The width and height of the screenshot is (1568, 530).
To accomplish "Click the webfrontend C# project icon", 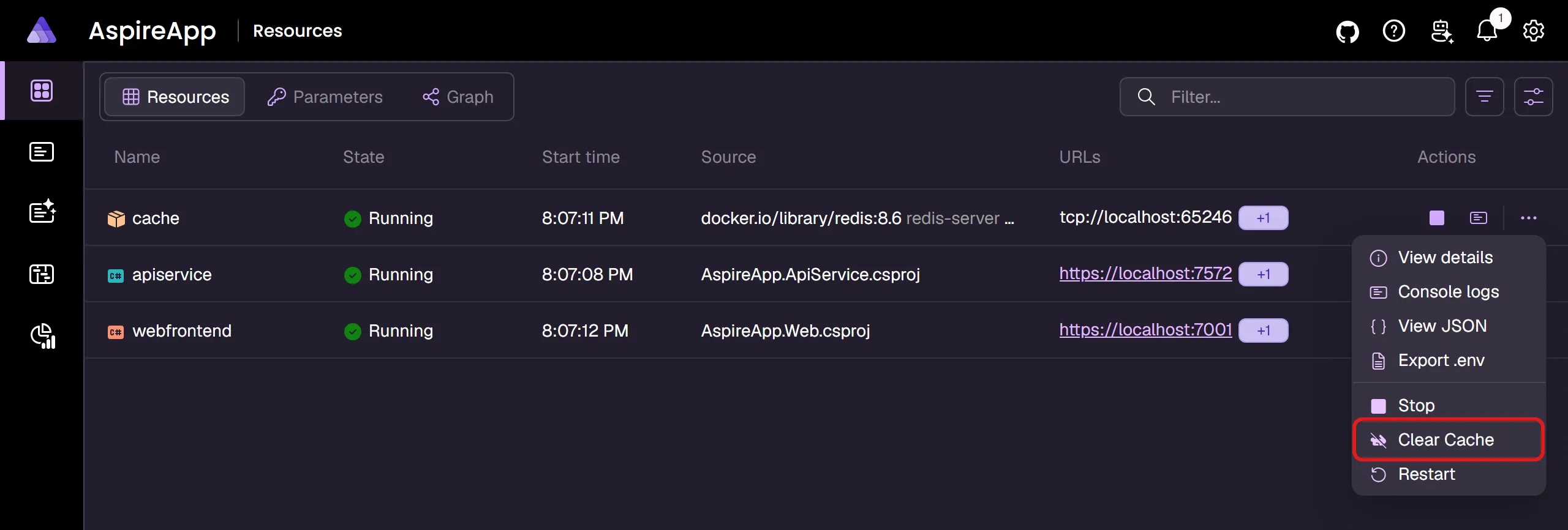I will pos(116,332).
